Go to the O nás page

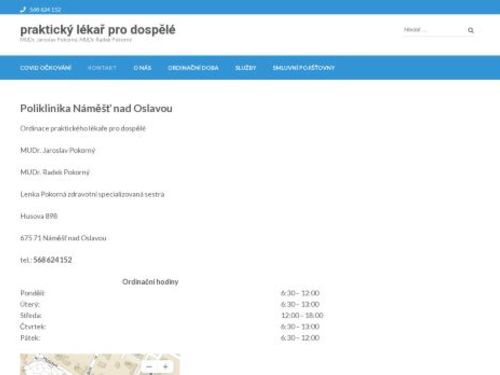142,68
